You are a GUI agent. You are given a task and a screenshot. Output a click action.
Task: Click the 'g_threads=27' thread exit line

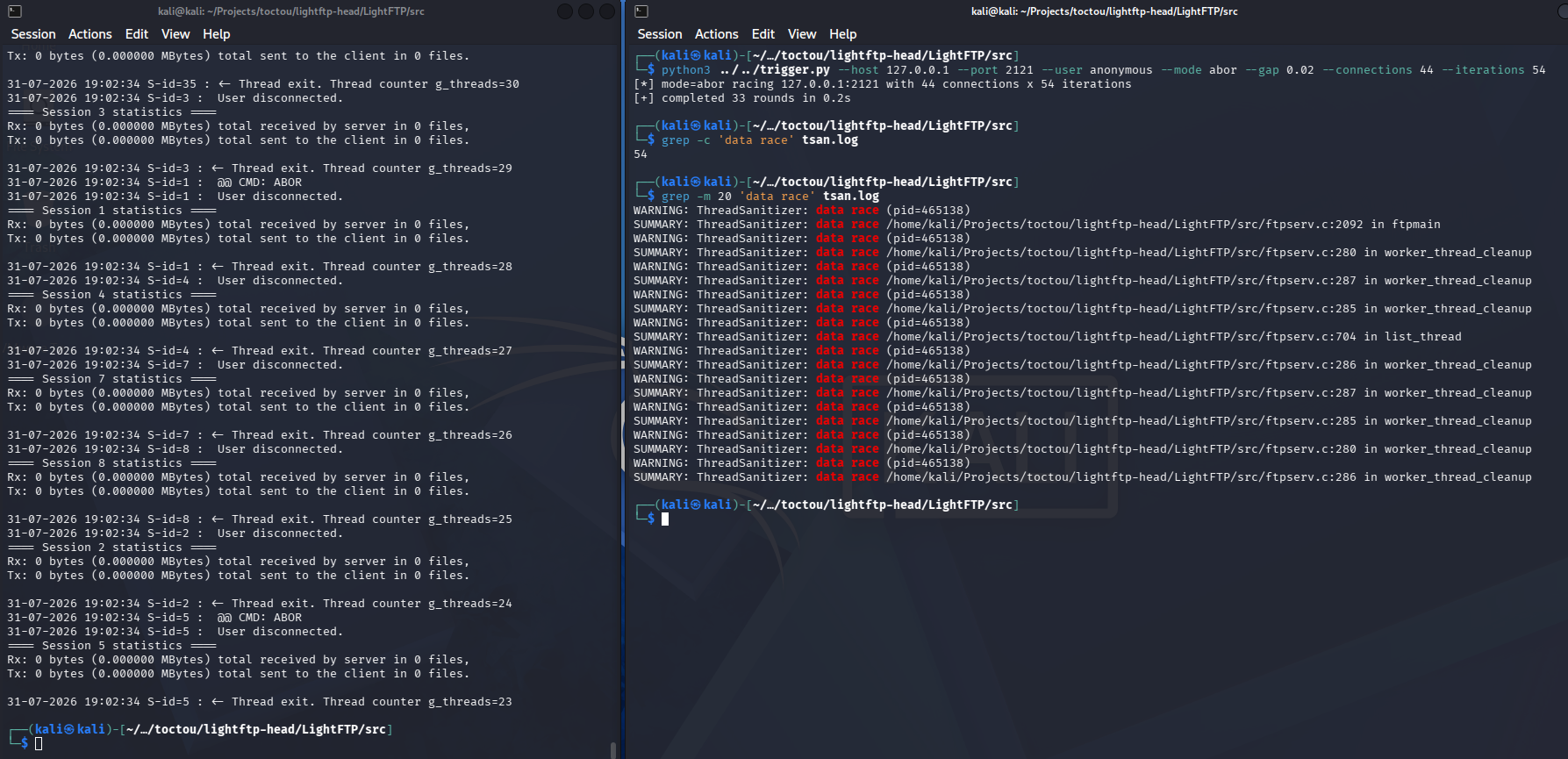click(260, 351)
